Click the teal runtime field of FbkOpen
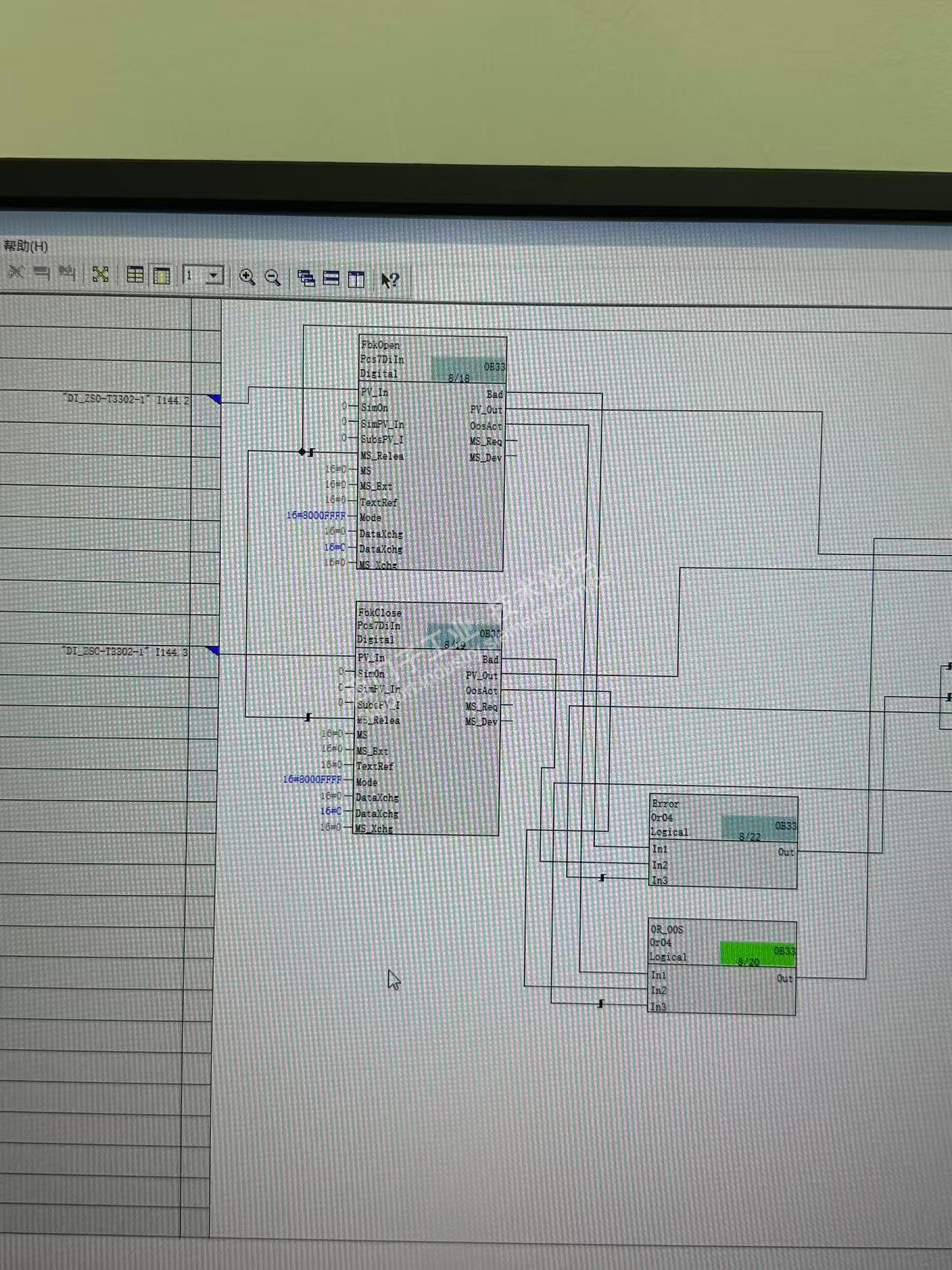 click(x=469, y=369)
